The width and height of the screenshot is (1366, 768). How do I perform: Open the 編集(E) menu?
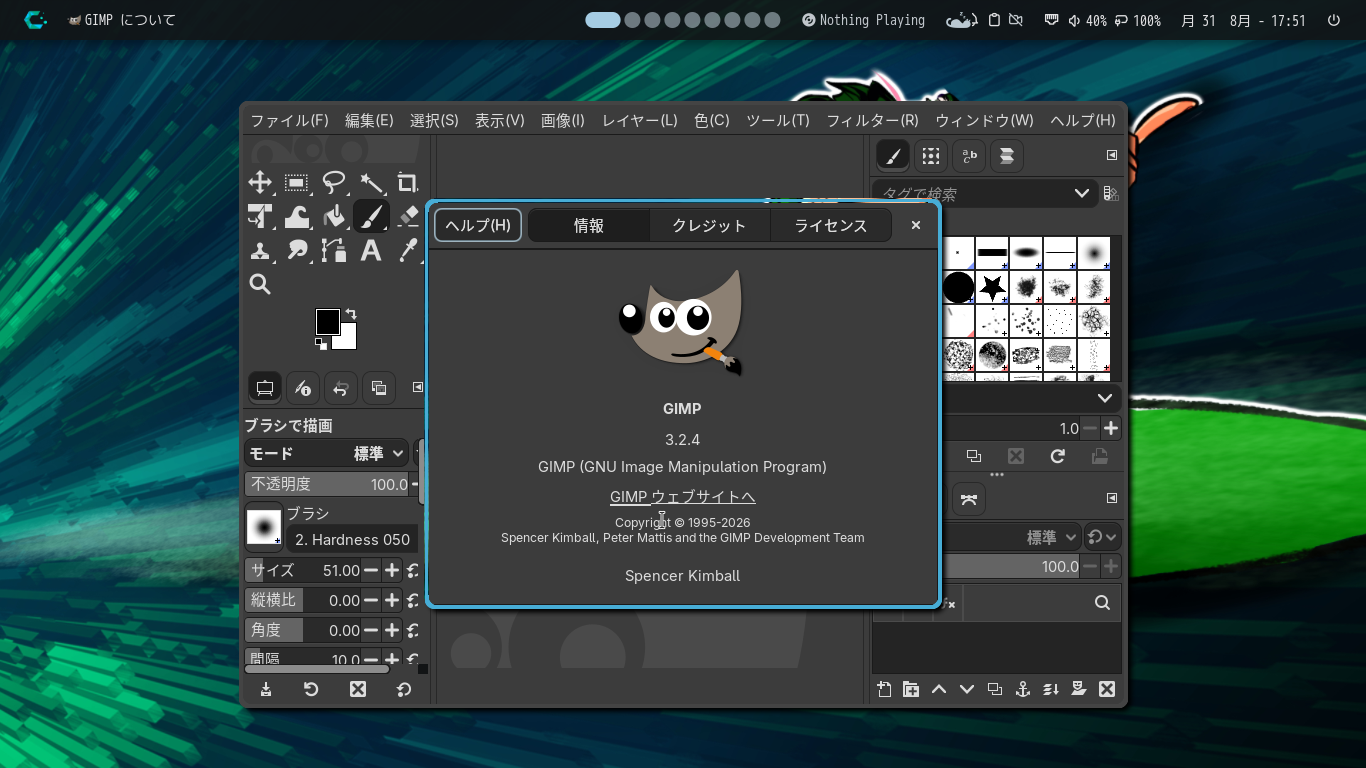click(x=369, y=120)
